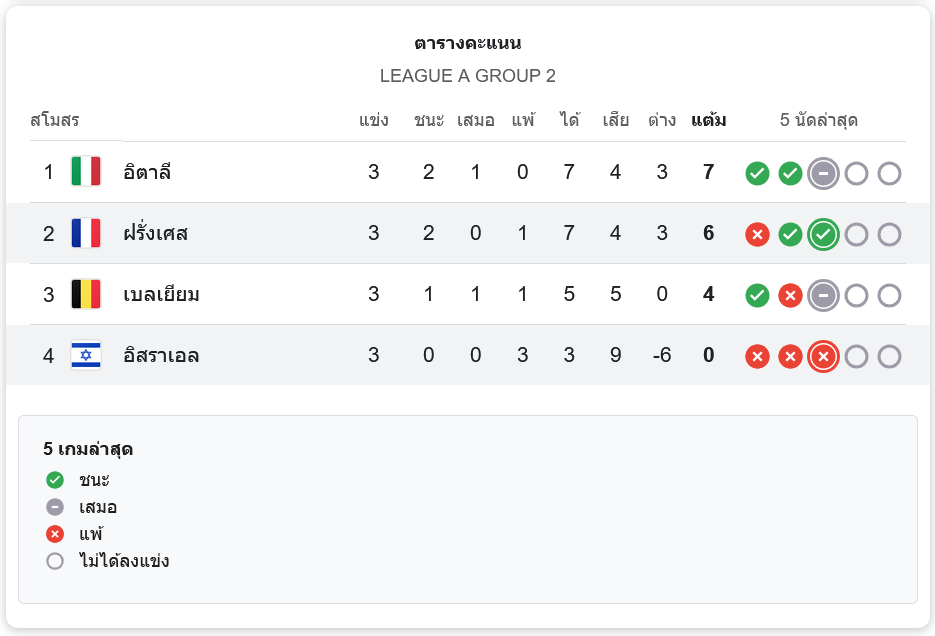Open the อิตาลี team link
Image resolution: width=935 pixels, height=636 pixels.
pyautogui.click(x=147, y=172)
